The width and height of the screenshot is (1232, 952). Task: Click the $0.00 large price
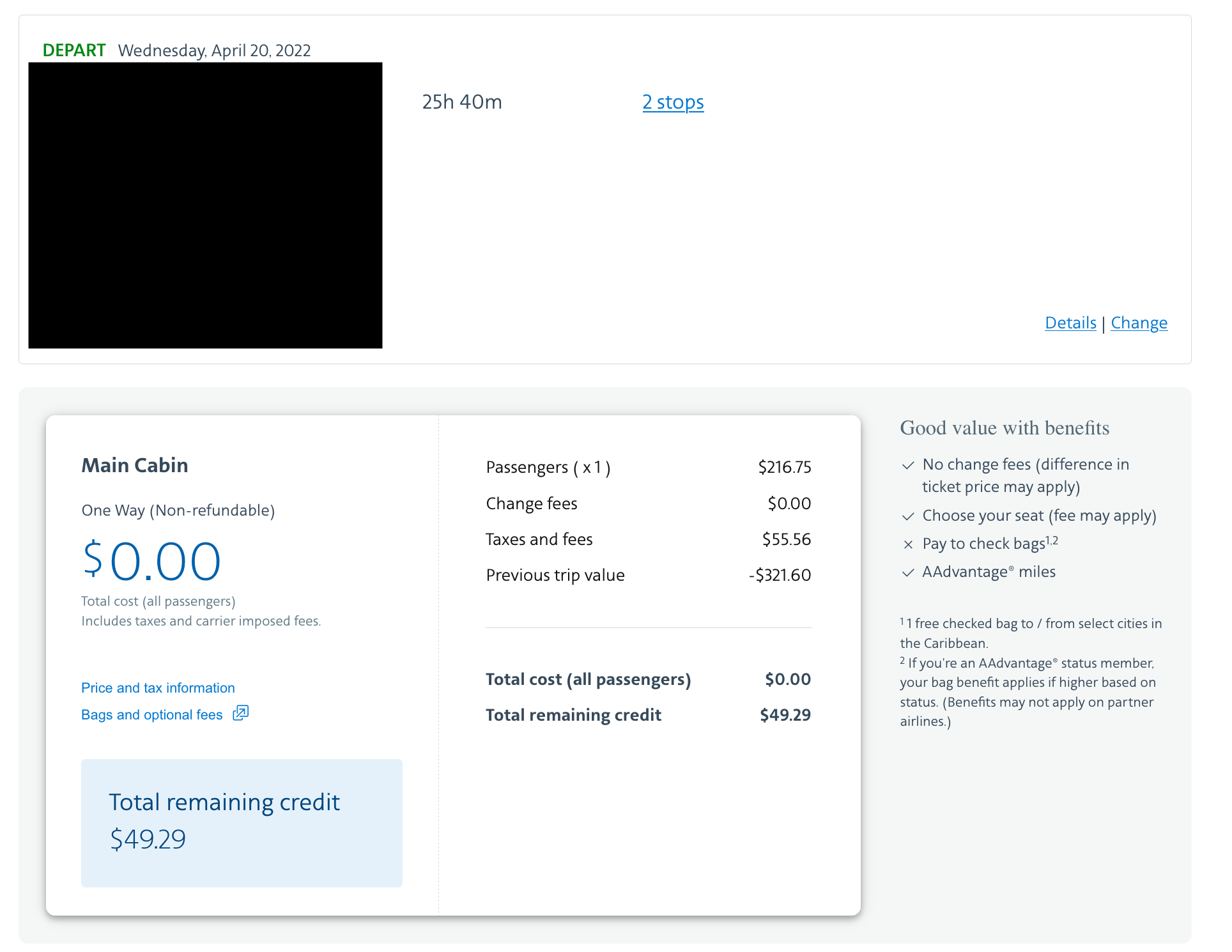pos(152,562)
